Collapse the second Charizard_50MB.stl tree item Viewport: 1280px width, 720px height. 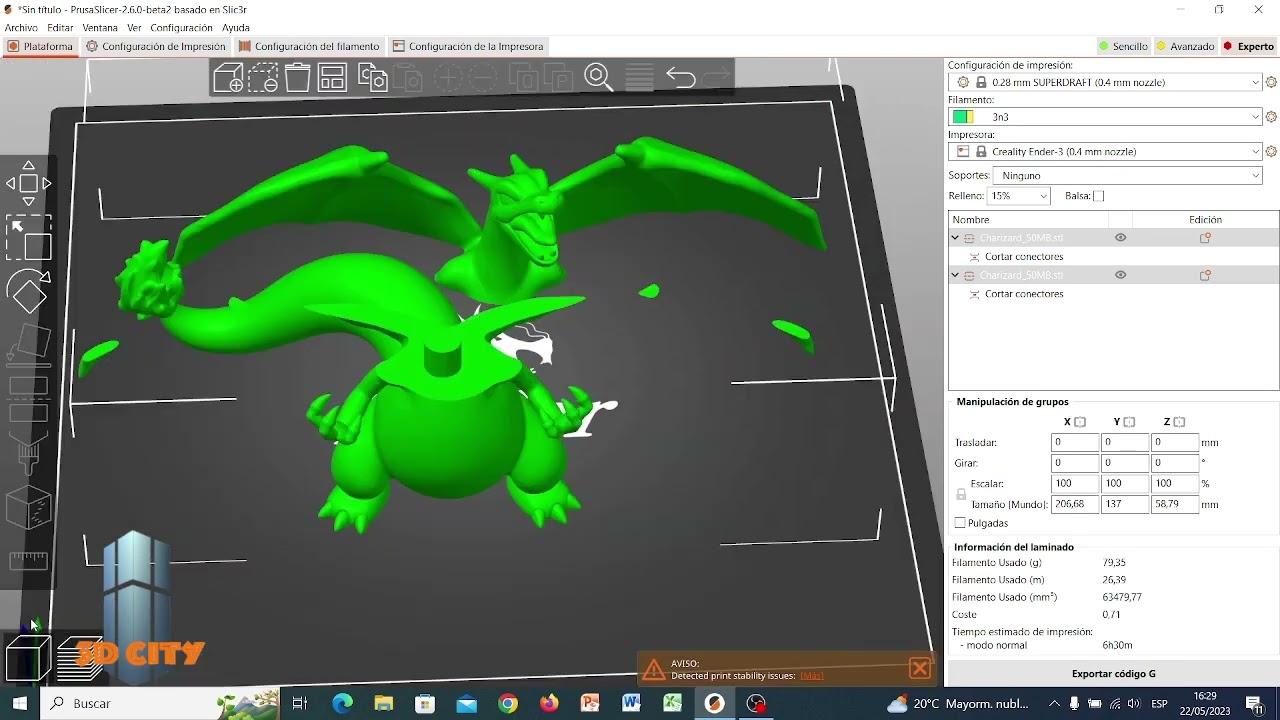click(x=955, y=275)
